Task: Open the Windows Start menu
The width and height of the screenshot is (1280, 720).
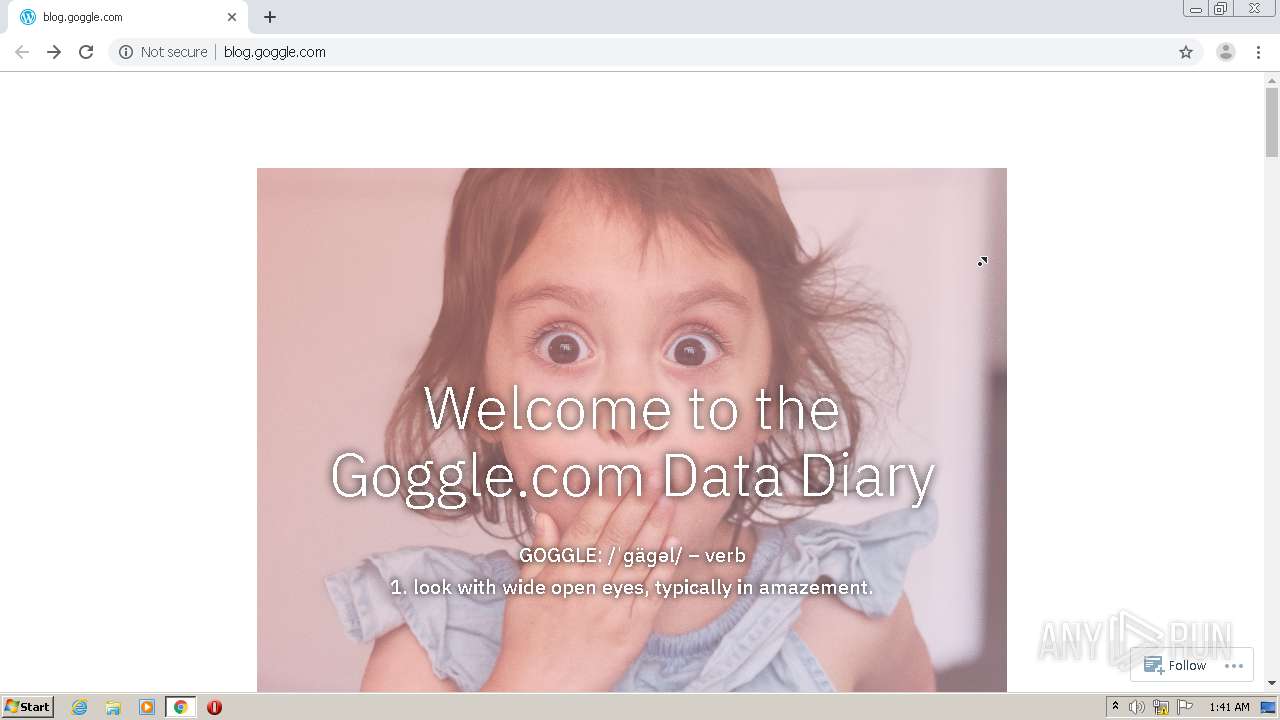Action: pos(28,707)
